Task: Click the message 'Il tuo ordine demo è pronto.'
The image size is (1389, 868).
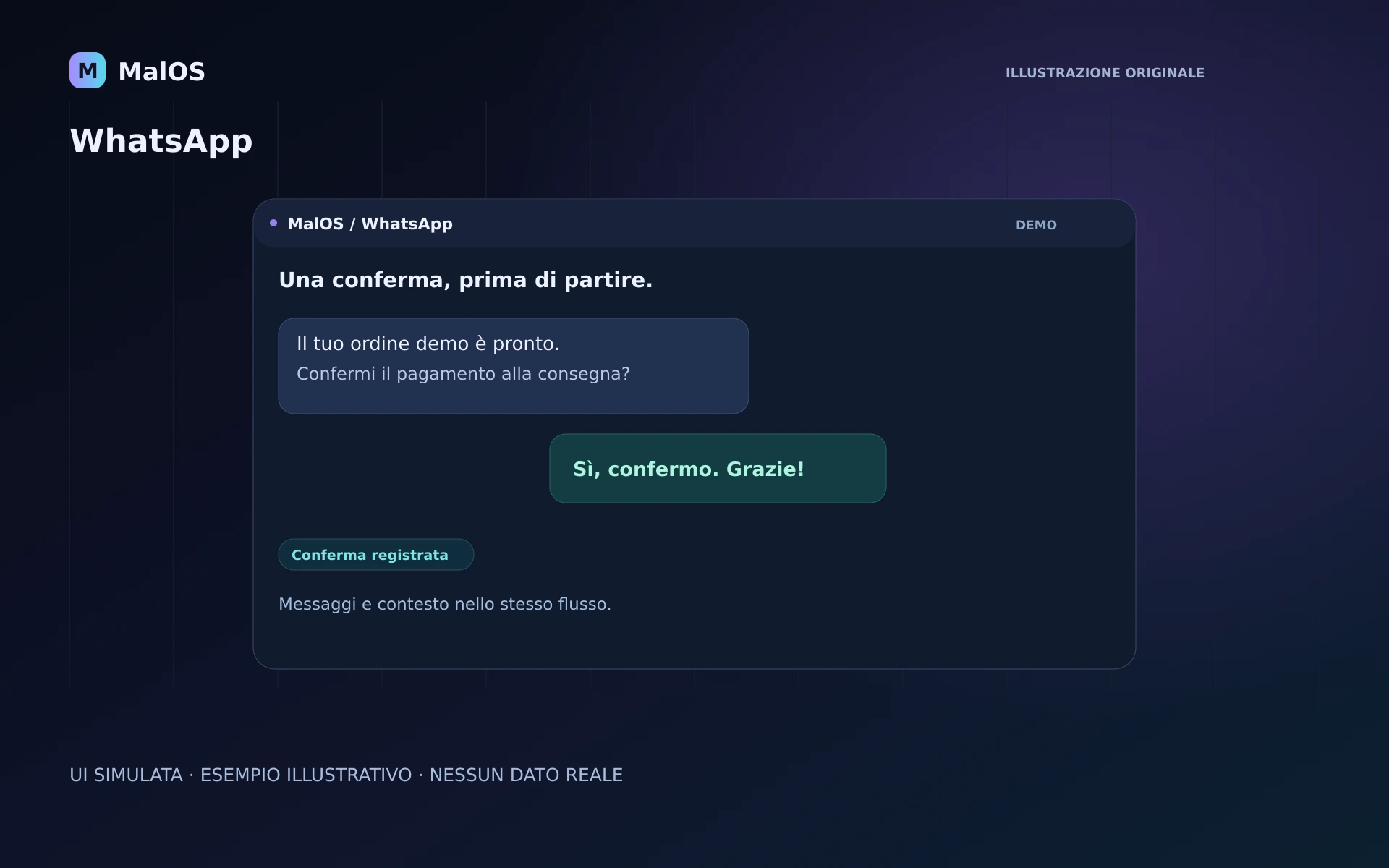Action: coord(428,344)
